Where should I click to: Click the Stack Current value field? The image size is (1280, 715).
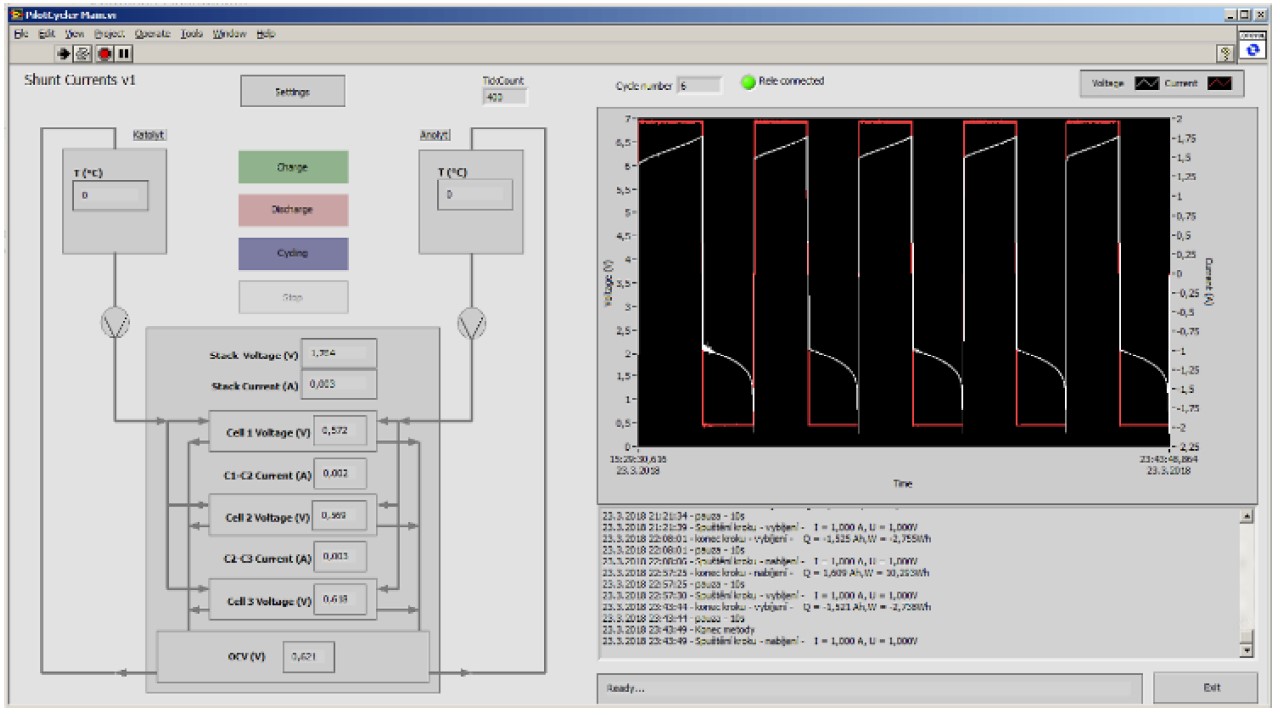340,384
